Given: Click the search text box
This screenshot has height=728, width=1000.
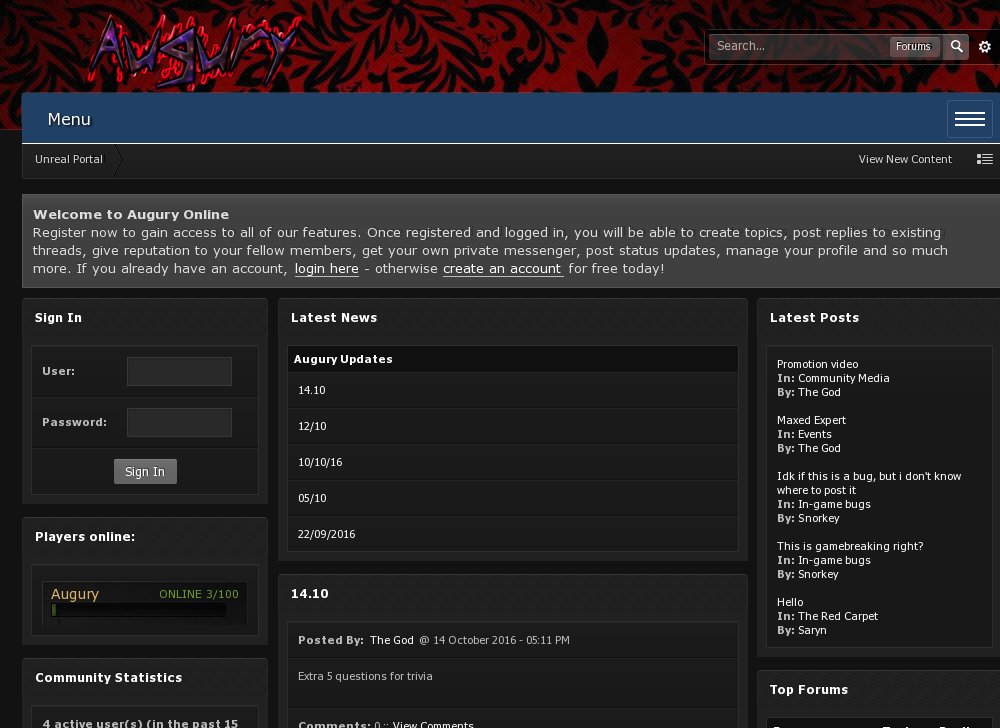Looking at the screenshot, I should click(798, 46).
